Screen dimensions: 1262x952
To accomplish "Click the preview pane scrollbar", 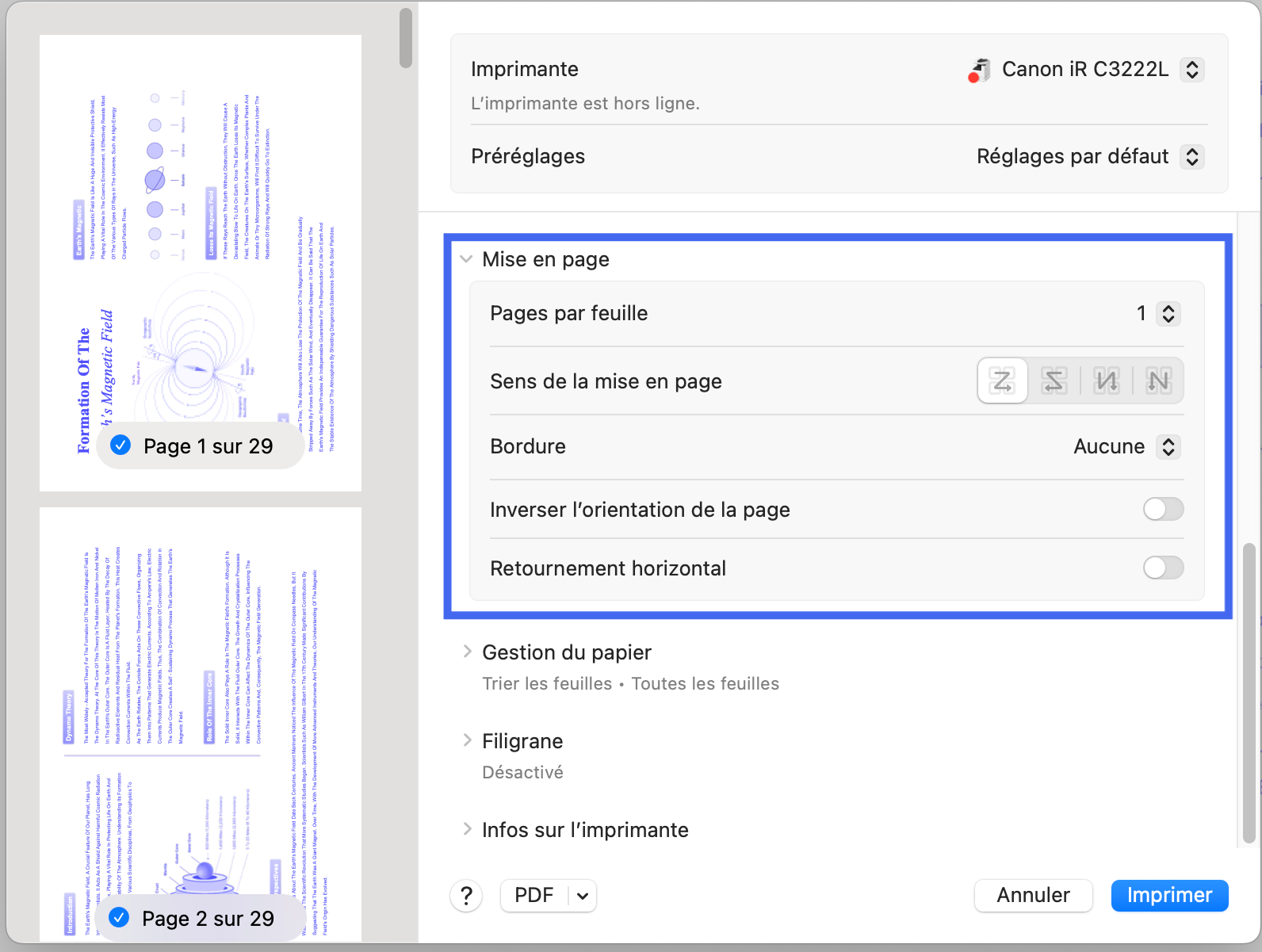I will pyautogui.click(x=406, y=38).
